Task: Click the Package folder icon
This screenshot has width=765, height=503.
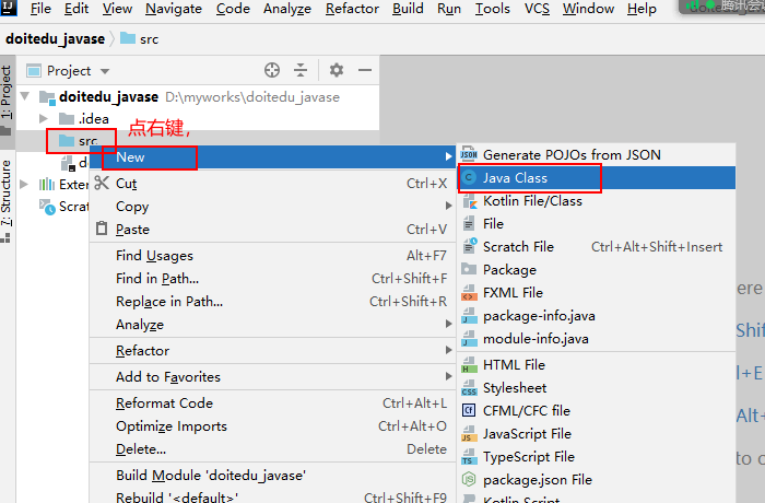Action: (469, 269)
